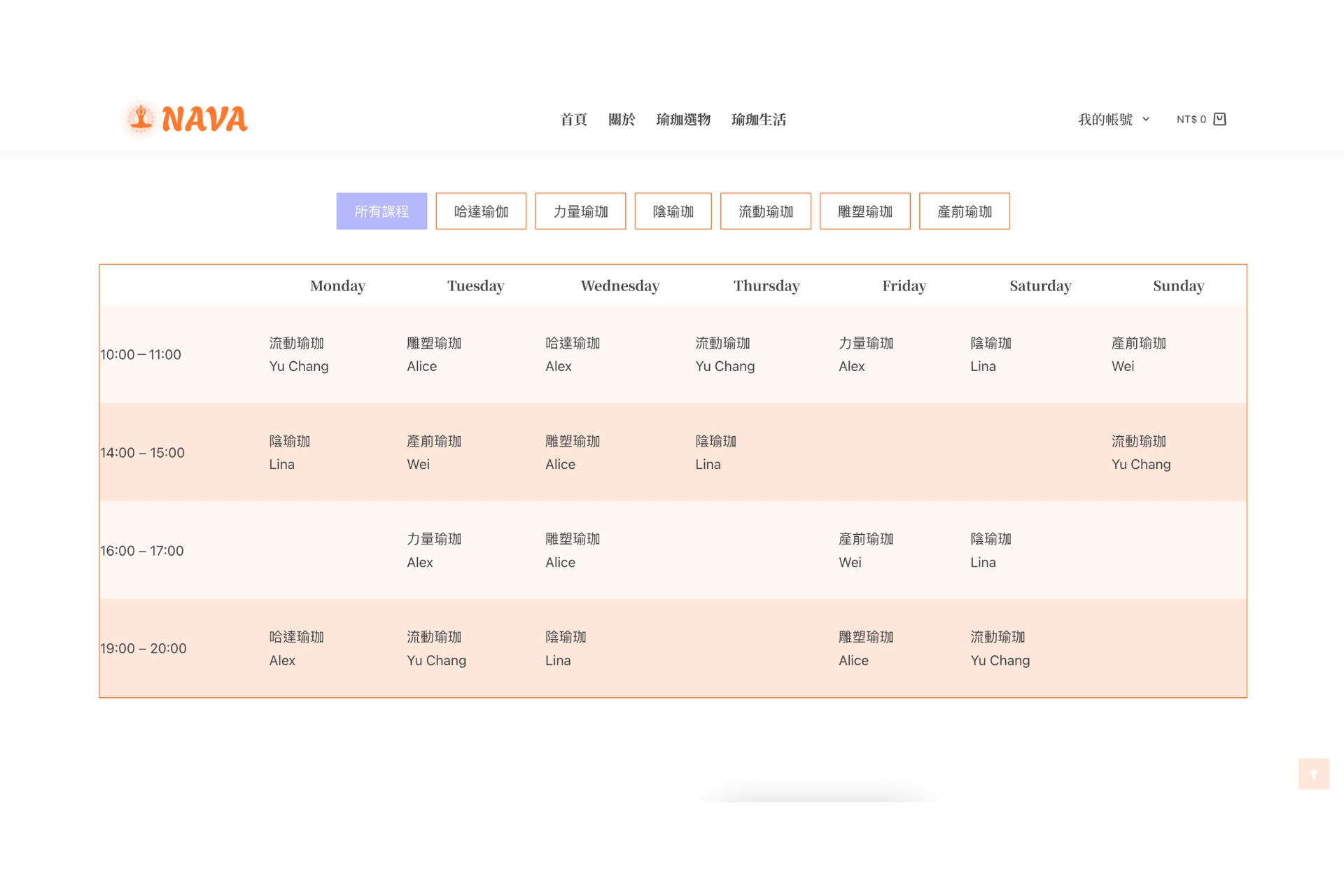1344x896 pixels.
Task: Click Friday 19:00 雕塑瑜珈 class with Alice
Action: [x=866, y=638]
